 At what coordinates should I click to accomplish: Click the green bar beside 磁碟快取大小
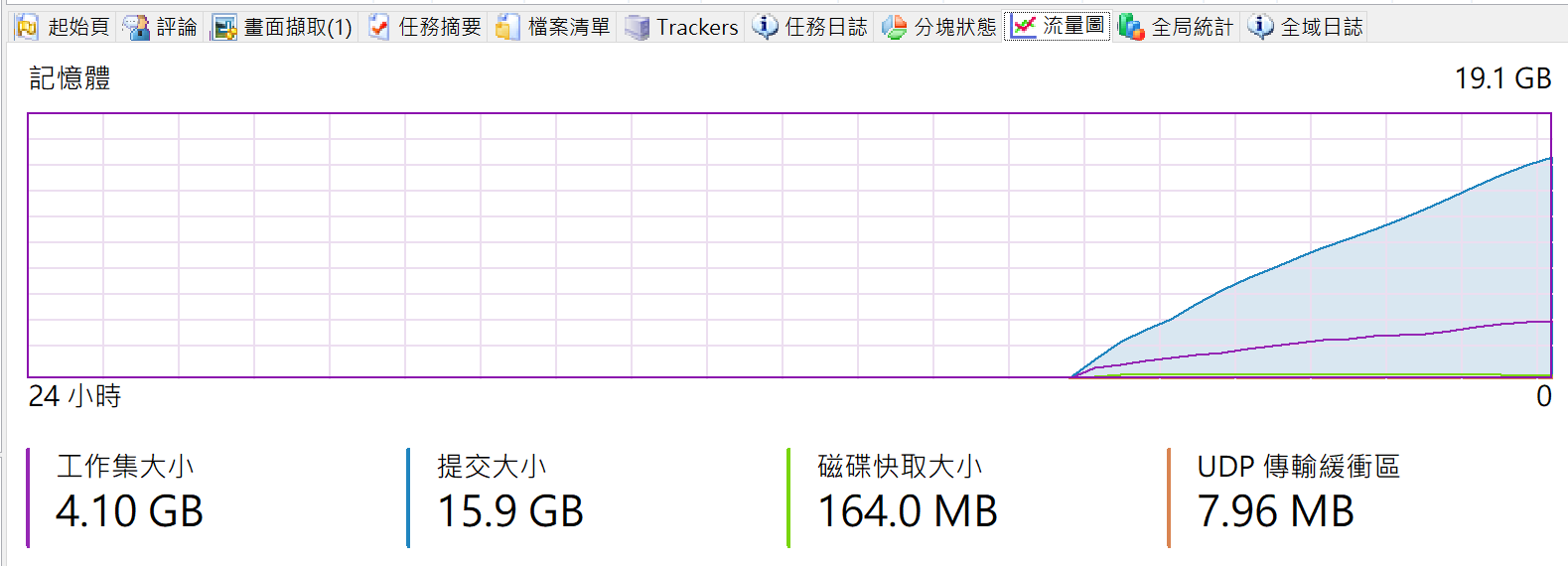[x=788, y=497]
